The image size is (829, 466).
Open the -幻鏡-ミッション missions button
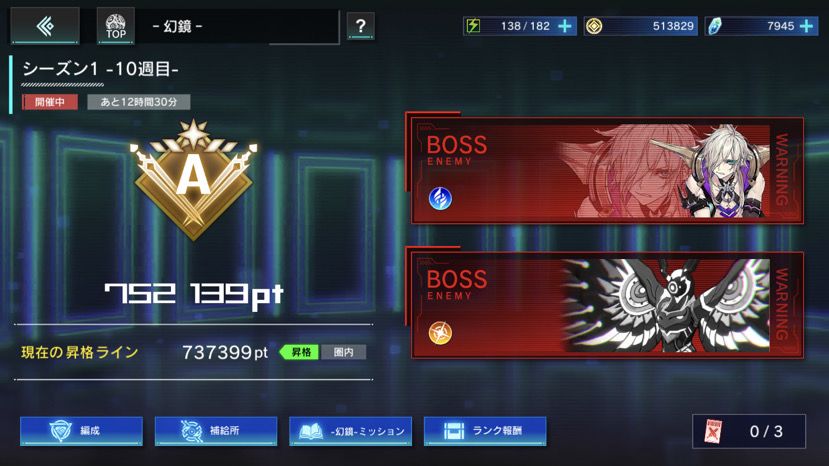click(351, 431)
